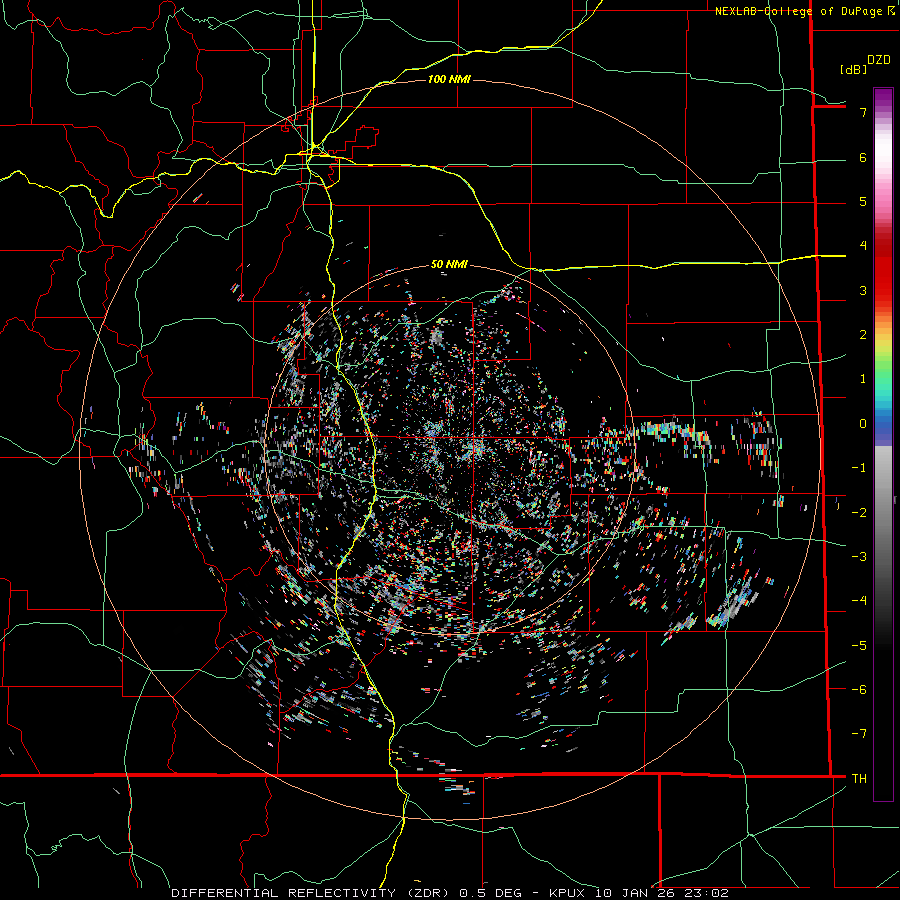Click scale value -1 on the legend
The width and height of the screenshot is (900, 900).
pos(859,468)
